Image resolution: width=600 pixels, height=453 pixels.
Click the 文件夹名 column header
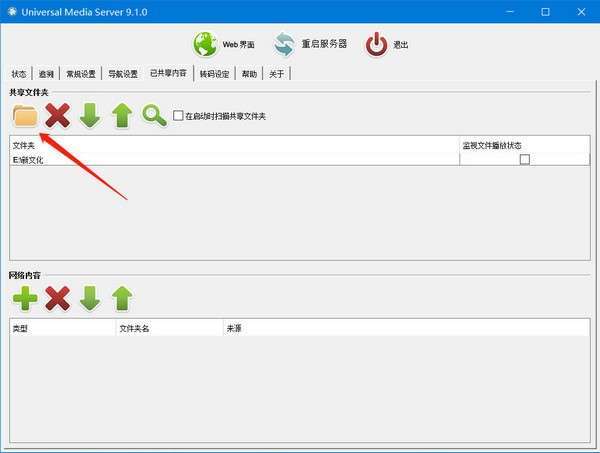pyautogui.click(x=169, y=328)
